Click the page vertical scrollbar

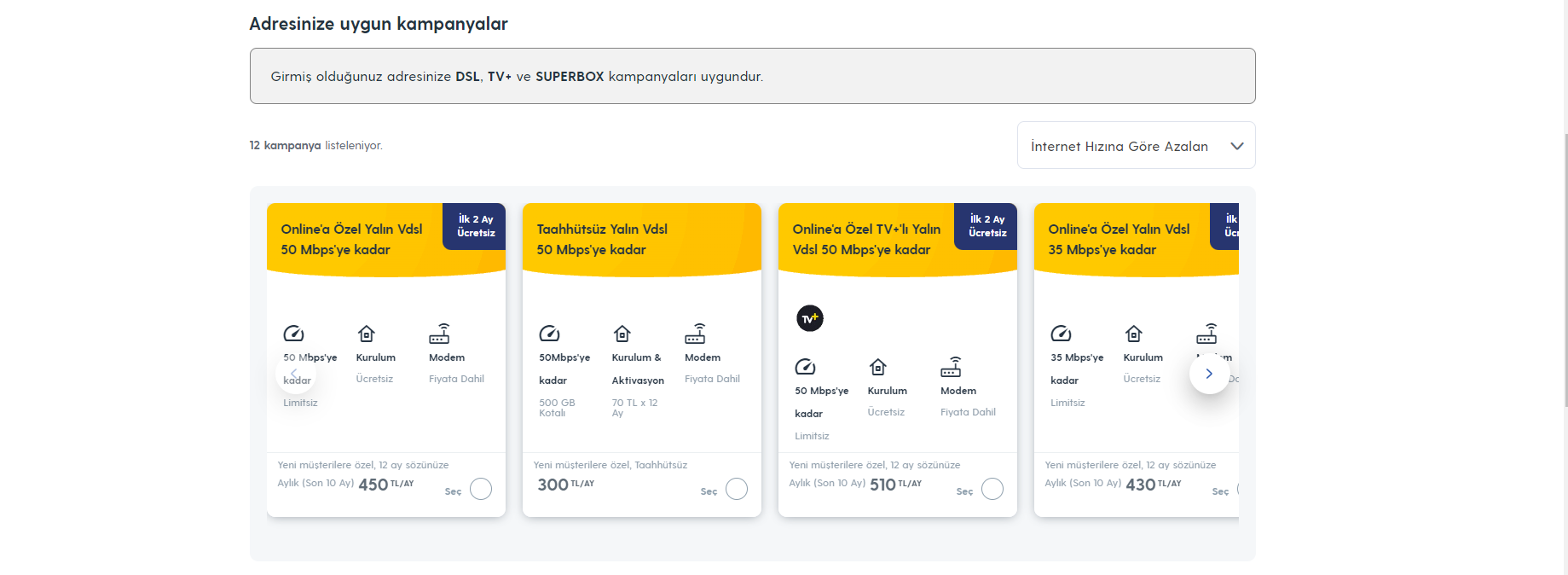pyautogui.click(x=1564, y=256)
